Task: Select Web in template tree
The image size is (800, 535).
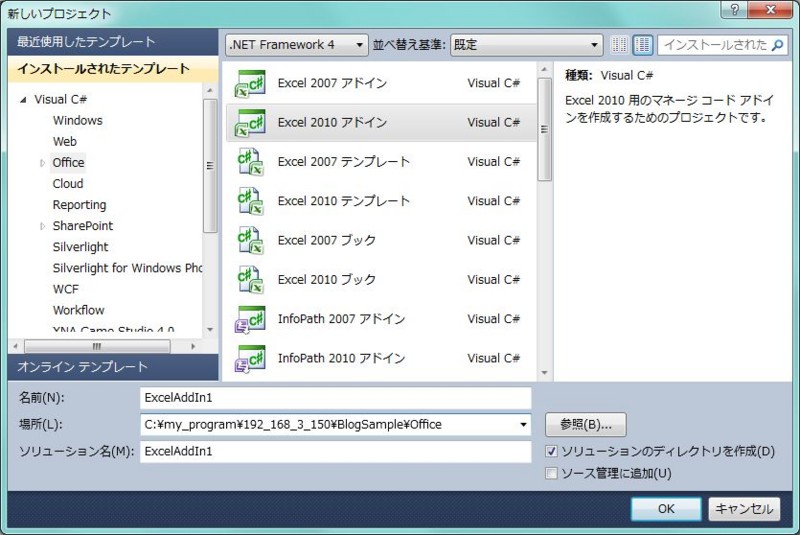Action: click(65, 141)
